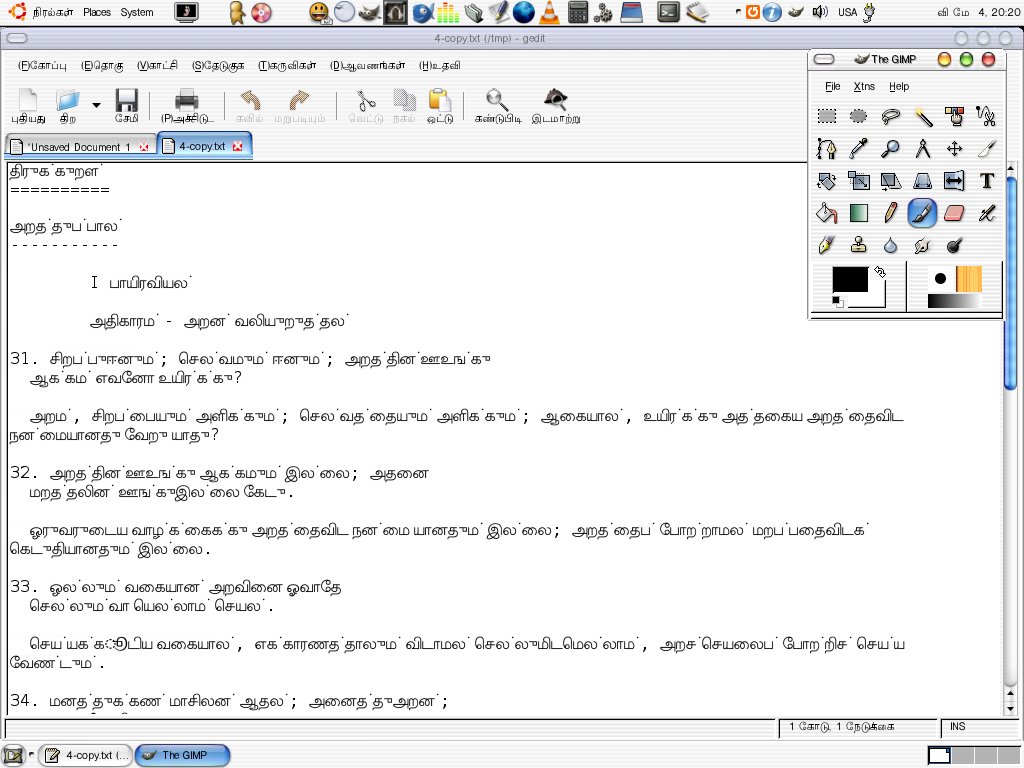Open gedit (D) documents menu
Viewport: 1024px width, 768px height.
[x=368, y=65]
